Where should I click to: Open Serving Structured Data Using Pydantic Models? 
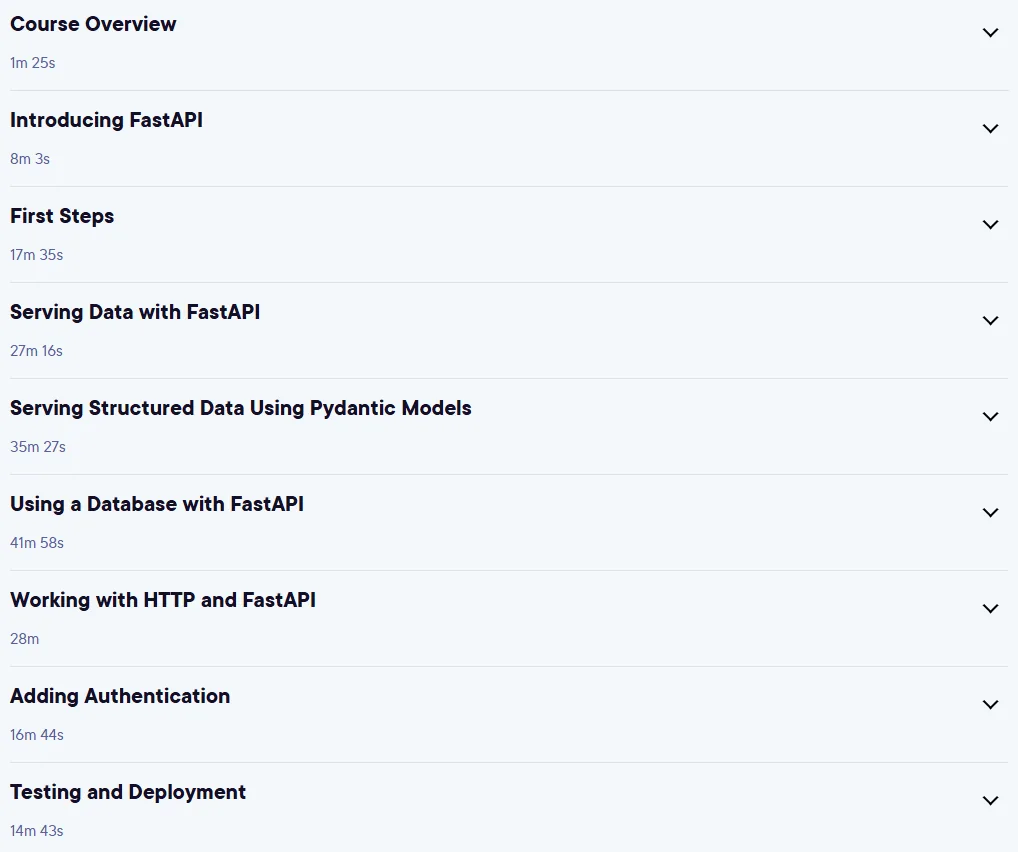241,408
